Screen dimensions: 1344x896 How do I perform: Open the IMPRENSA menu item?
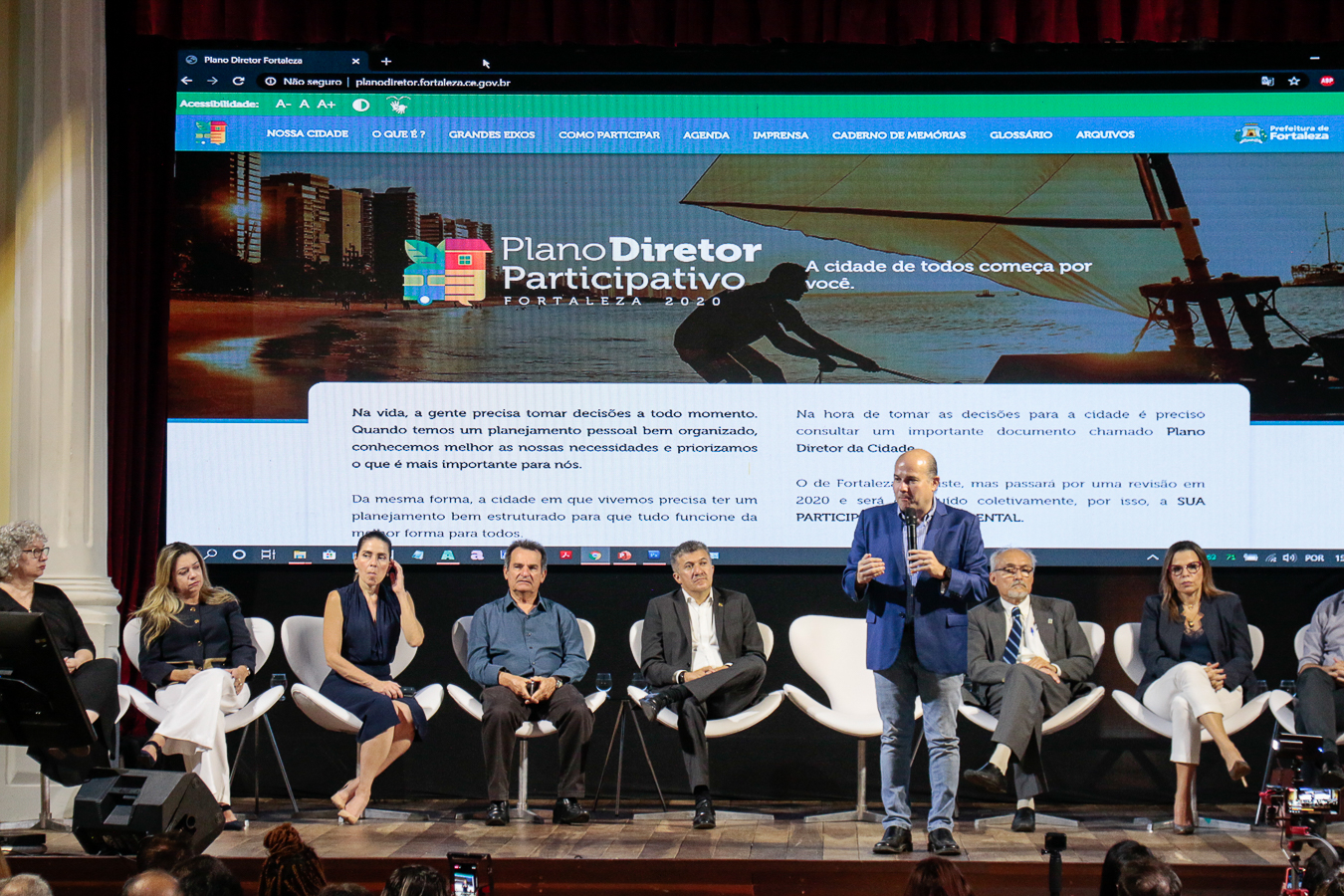coord(781,134)
